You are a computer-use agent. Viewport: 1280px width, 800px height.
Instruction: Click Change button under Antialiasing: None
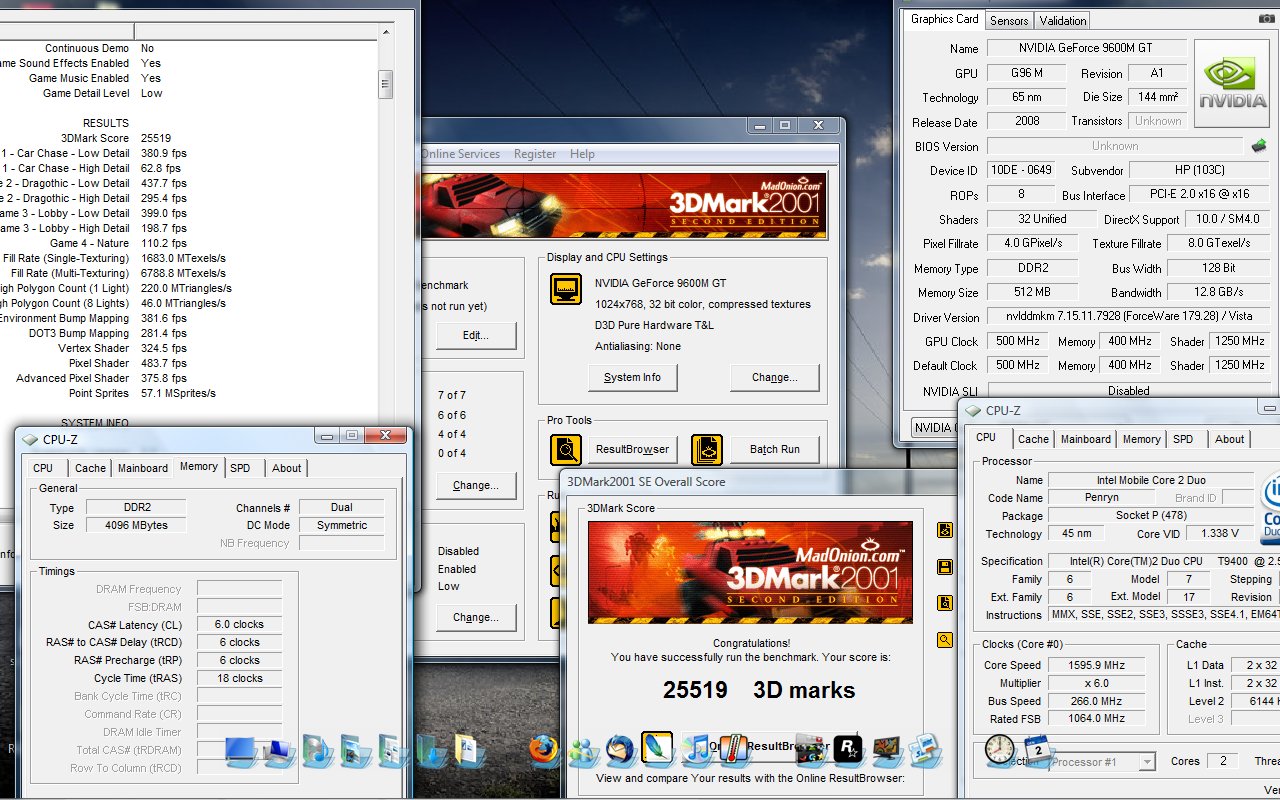(775, 377)
